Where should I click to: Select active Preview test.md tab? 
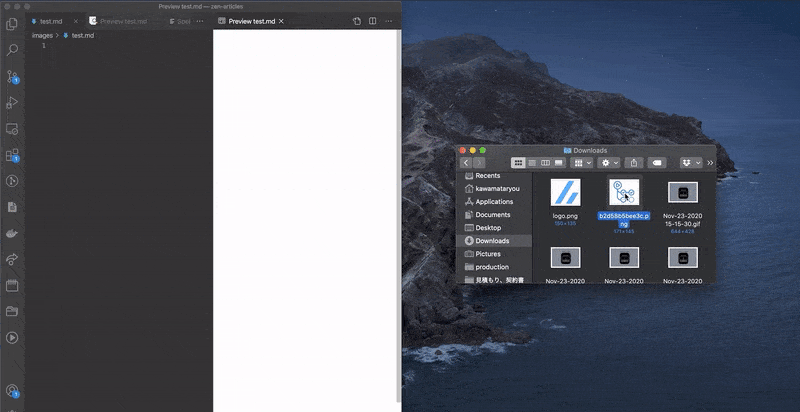252,21
